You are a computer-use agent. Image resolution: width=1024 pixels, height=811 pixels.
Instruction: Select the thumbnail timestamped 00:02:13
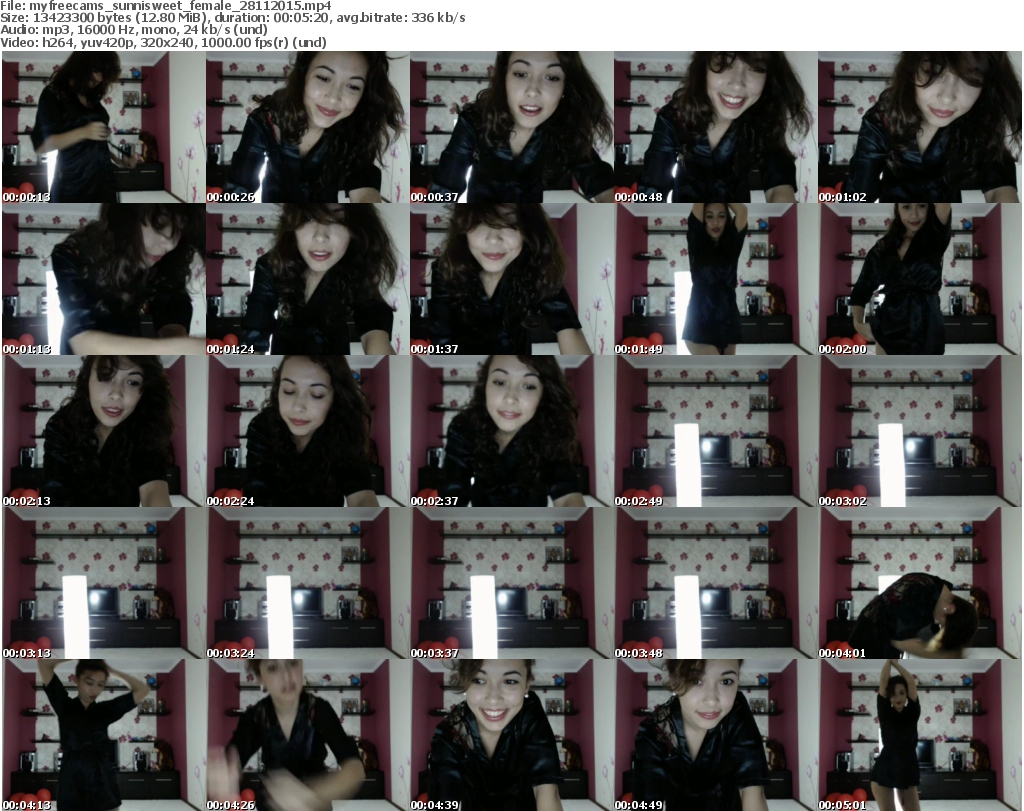click(x=104, y=431)
